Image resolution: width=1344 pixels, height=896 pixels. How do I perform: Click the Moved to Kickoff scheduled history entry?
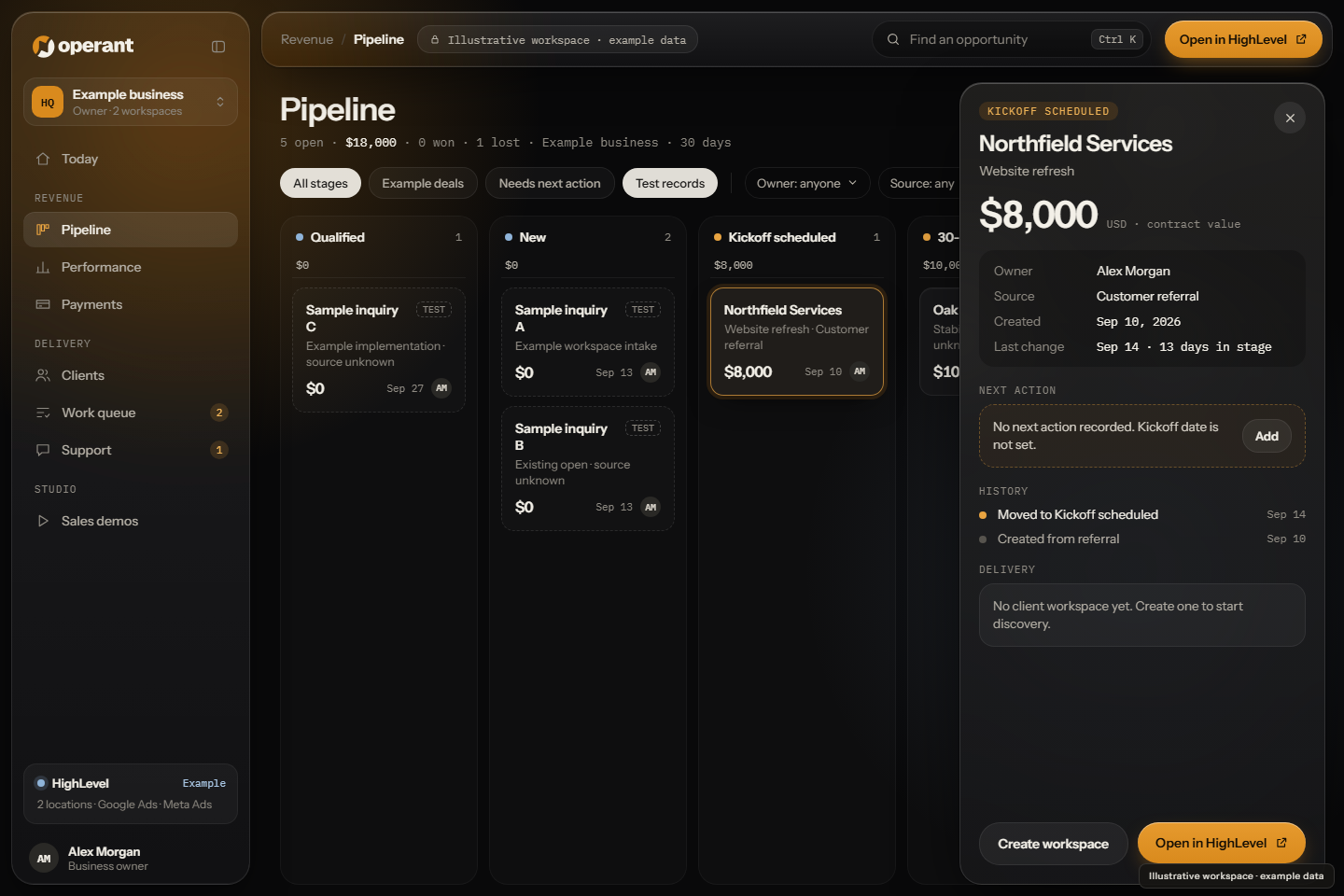coord(1142,514)
